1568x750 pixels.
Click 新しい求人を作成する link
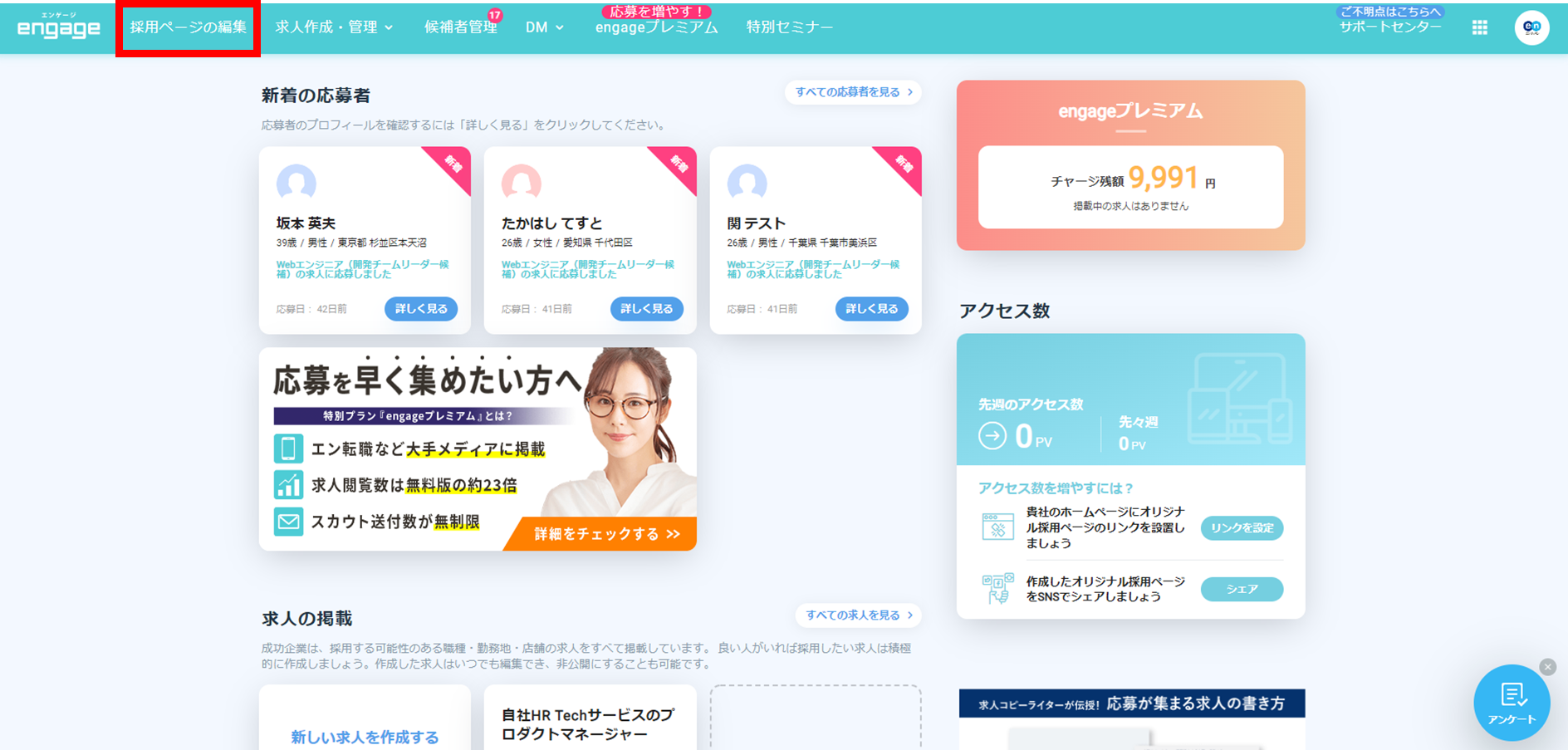click(x=365, y=737)
